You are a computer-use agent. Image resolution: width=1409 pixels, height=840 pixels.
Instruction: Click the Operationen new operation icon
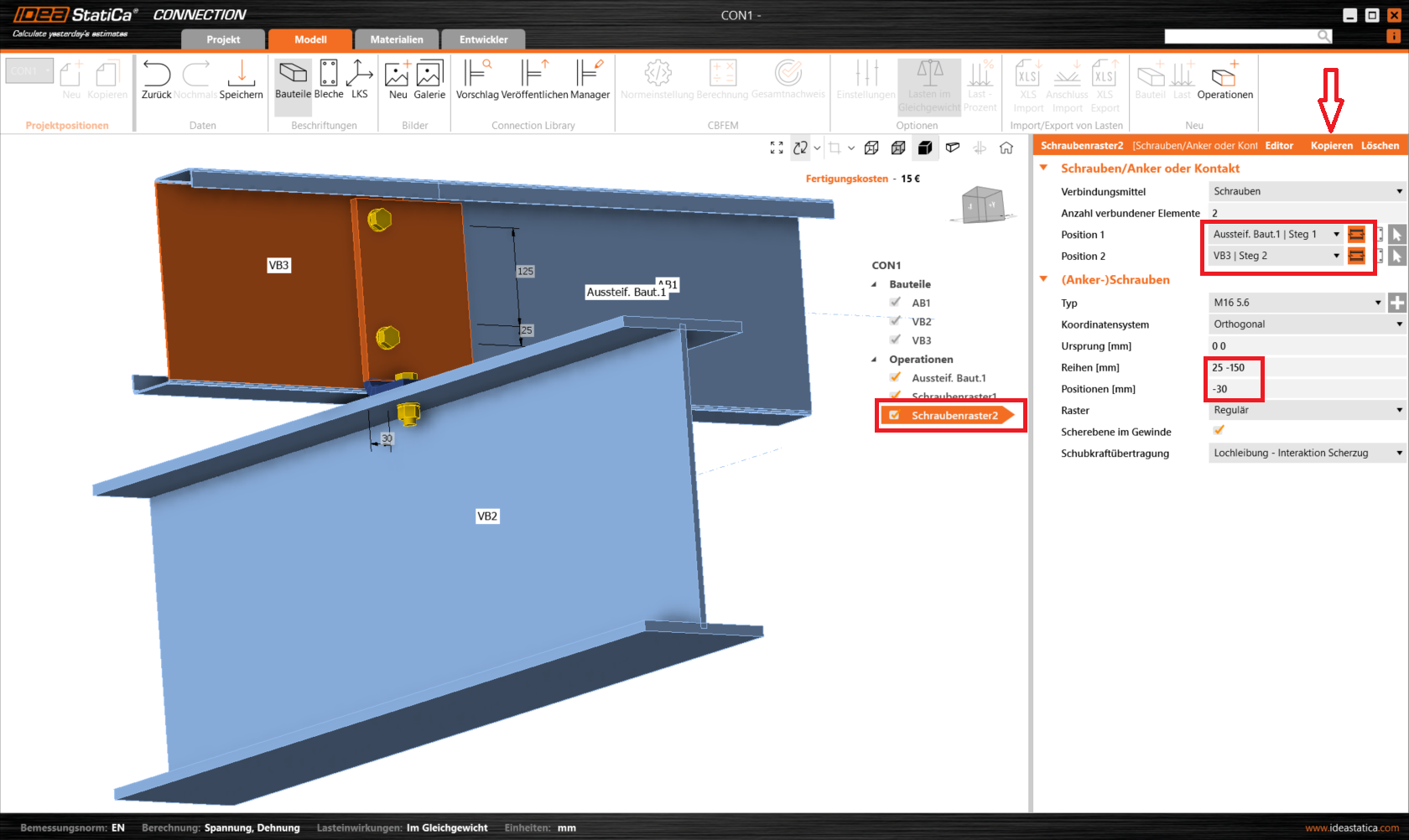point(1224,75)
